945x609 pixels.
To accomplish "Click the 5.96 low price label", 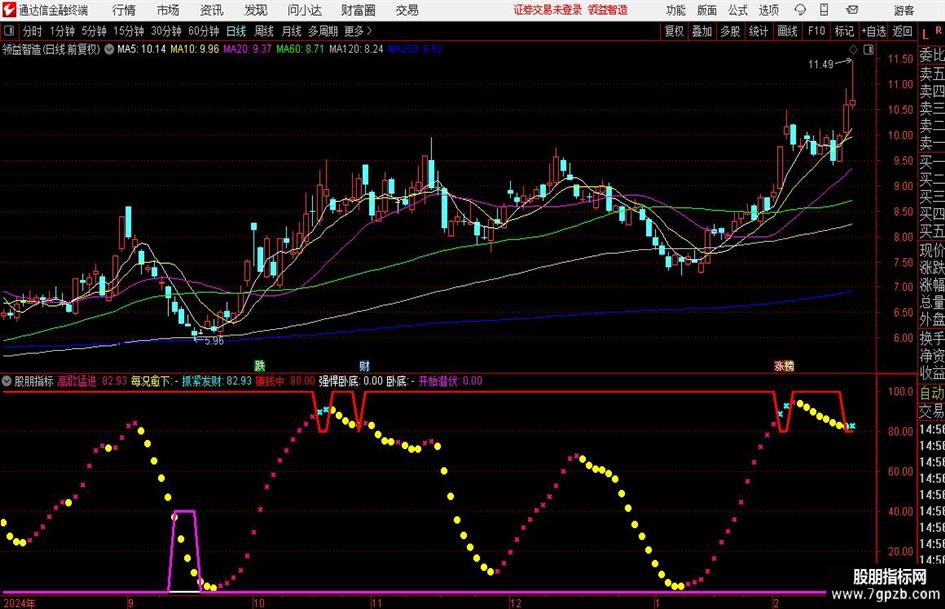I will 215,341.
